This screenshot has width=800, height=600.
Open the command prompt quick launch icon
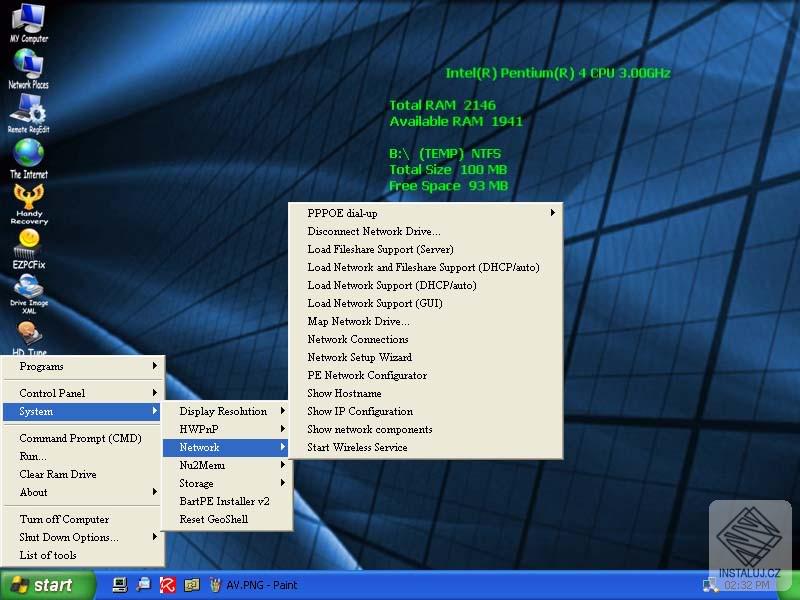(120, 585)
